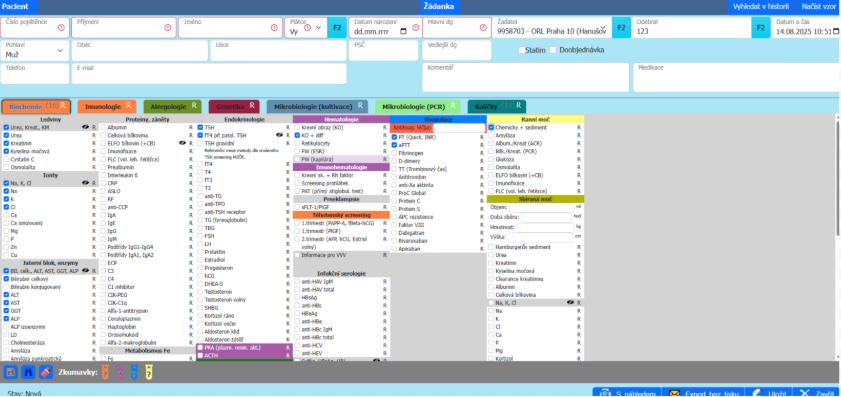Enable the Statim checkbox

(522, 50)
